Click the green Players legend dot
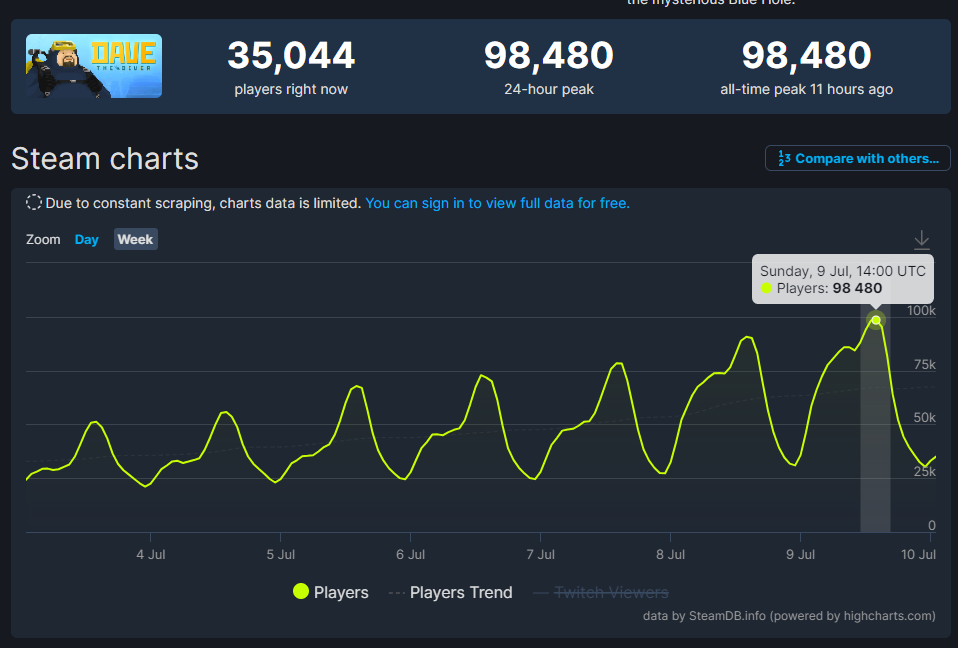This screenshot has height=648, width=958. (x=301, y=591)
